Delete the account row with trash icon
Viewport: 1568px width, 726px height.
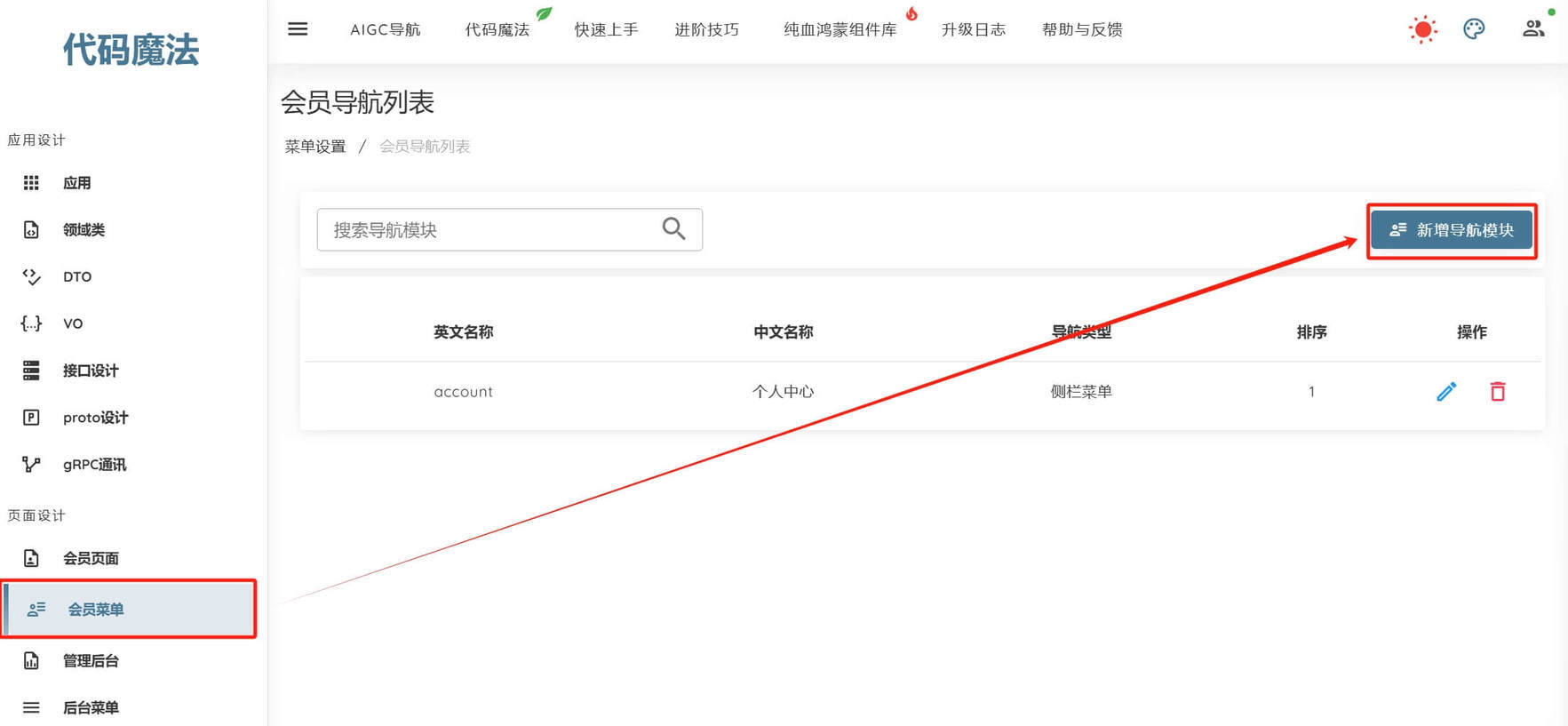click(1498, 391)
